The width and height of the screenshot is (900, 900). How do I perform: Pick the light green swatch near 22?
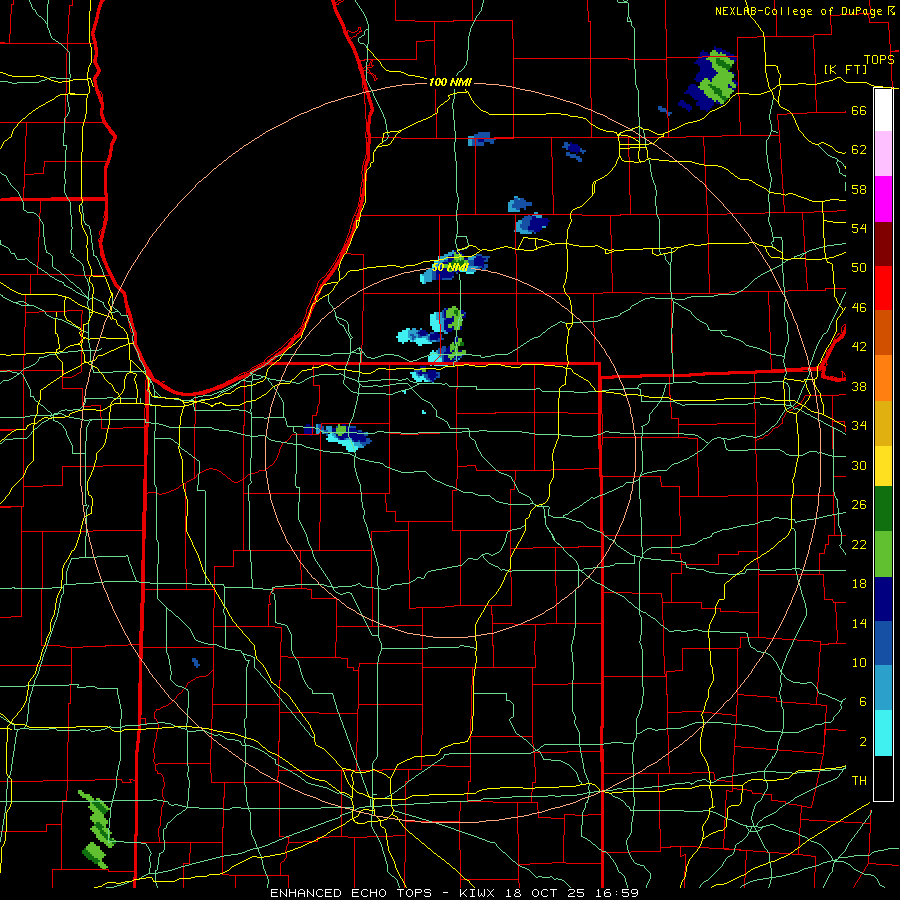[x=883, y=554]
